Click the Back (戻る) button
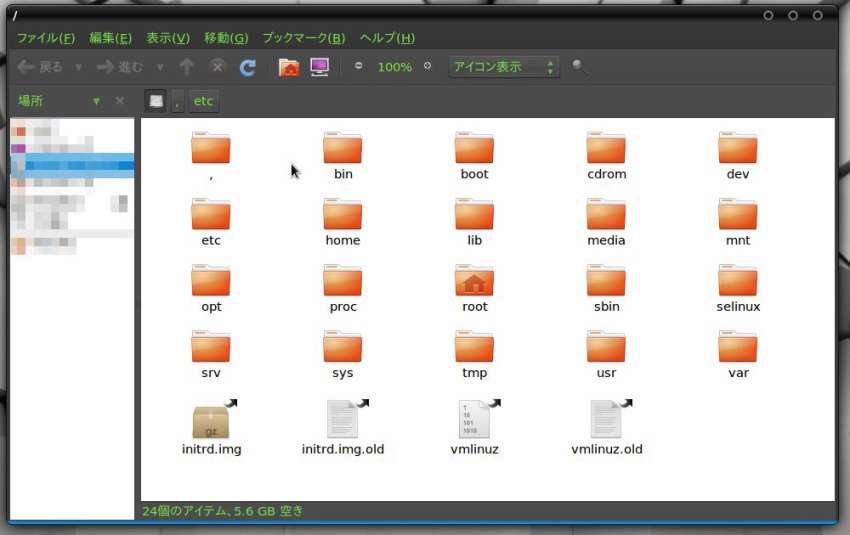 pyautogui.click(x=40, y=67)
